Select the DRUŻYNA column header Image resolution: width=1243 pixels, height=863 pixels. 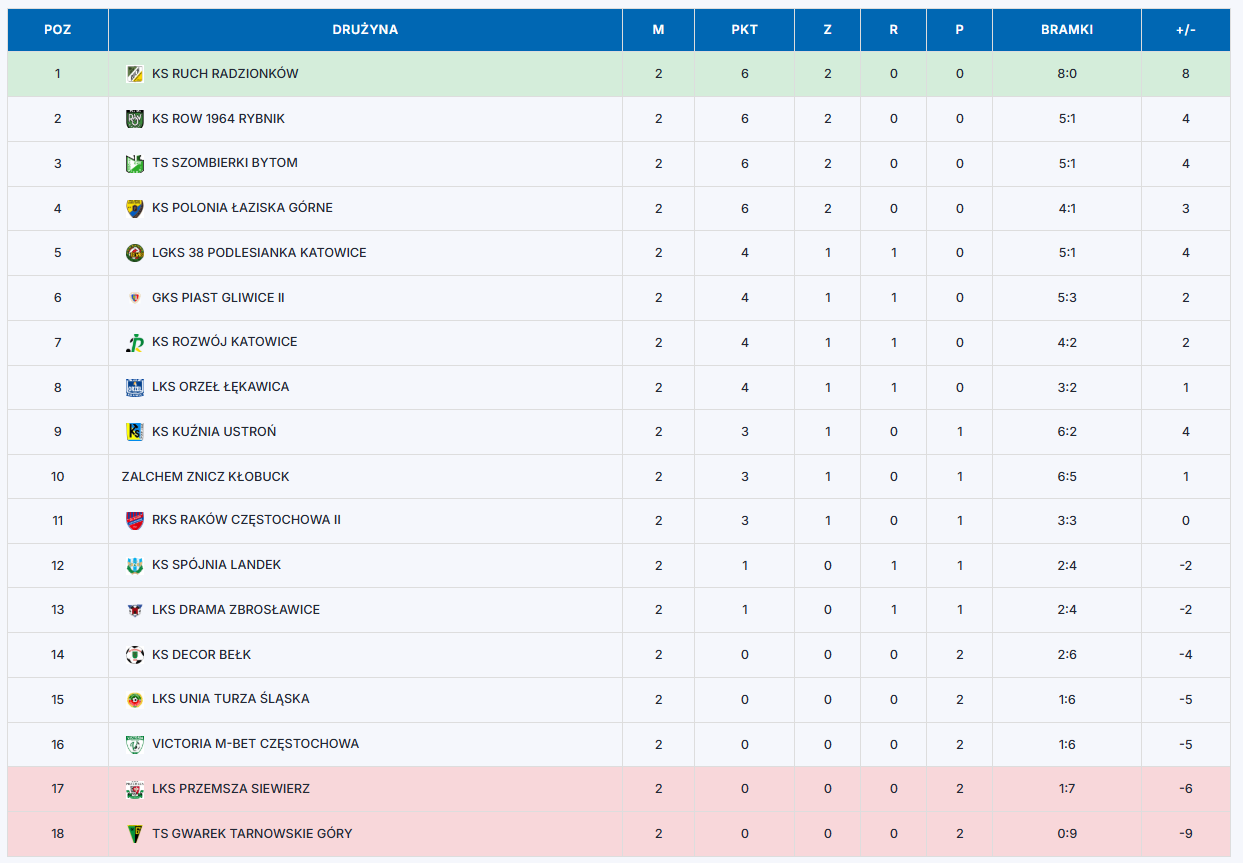(365, 30)
